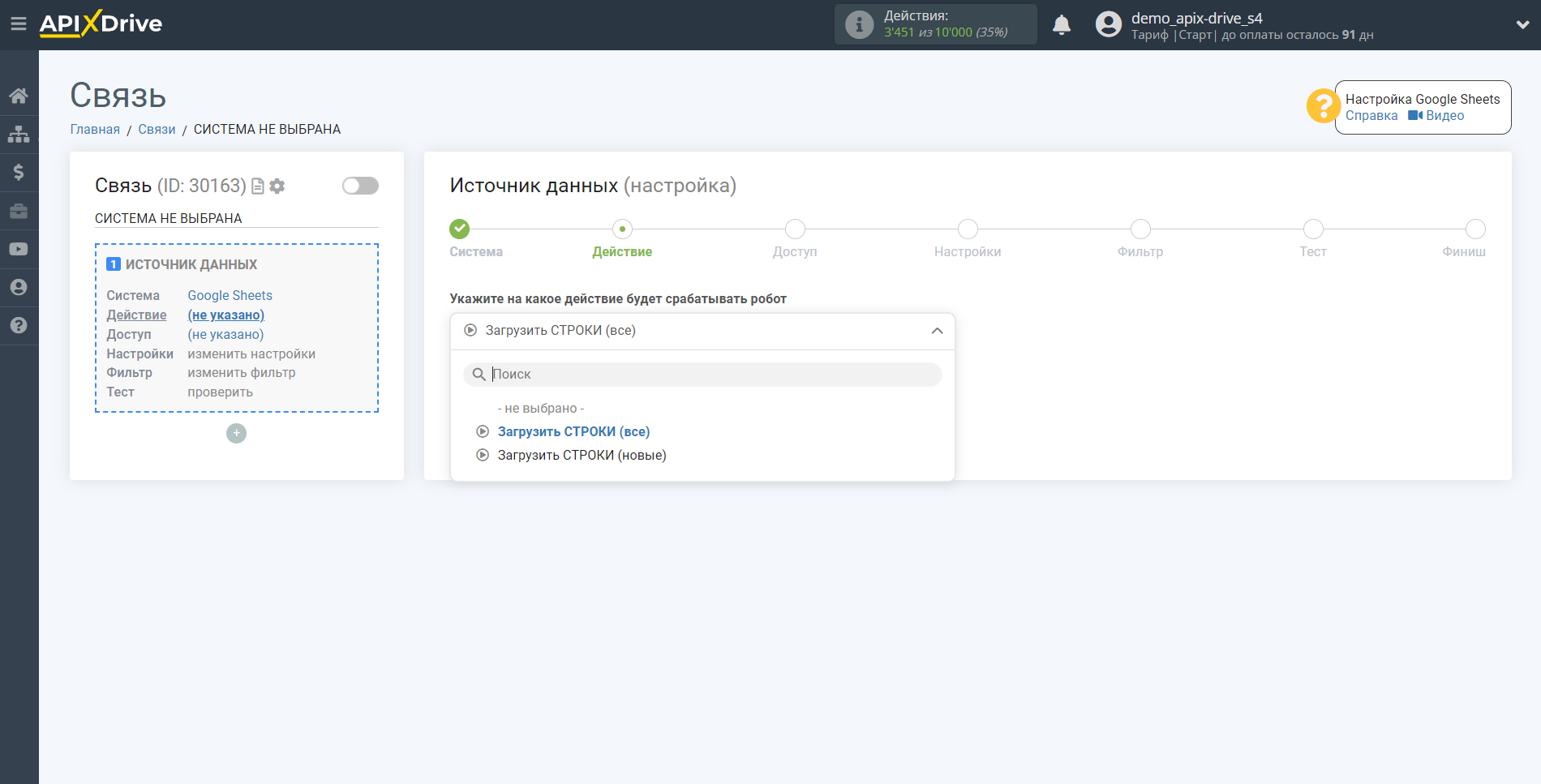Open the user profile icon in sidebar
Image resolution: width=1541 pixels, height=784 pixels.
point(19,287)
